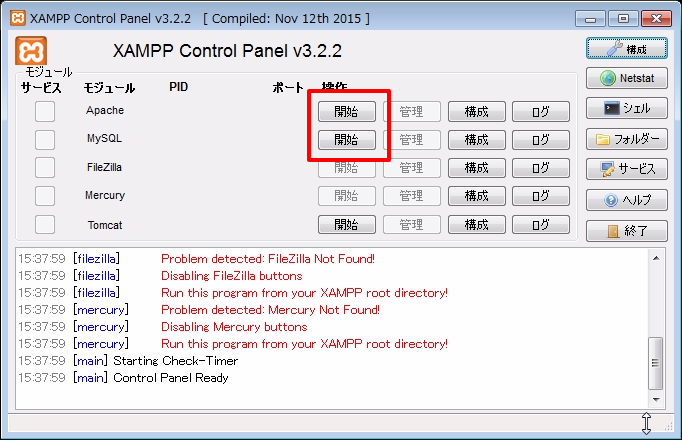Click the Mercury module label
Screen dimensions: 682x440
105,195
